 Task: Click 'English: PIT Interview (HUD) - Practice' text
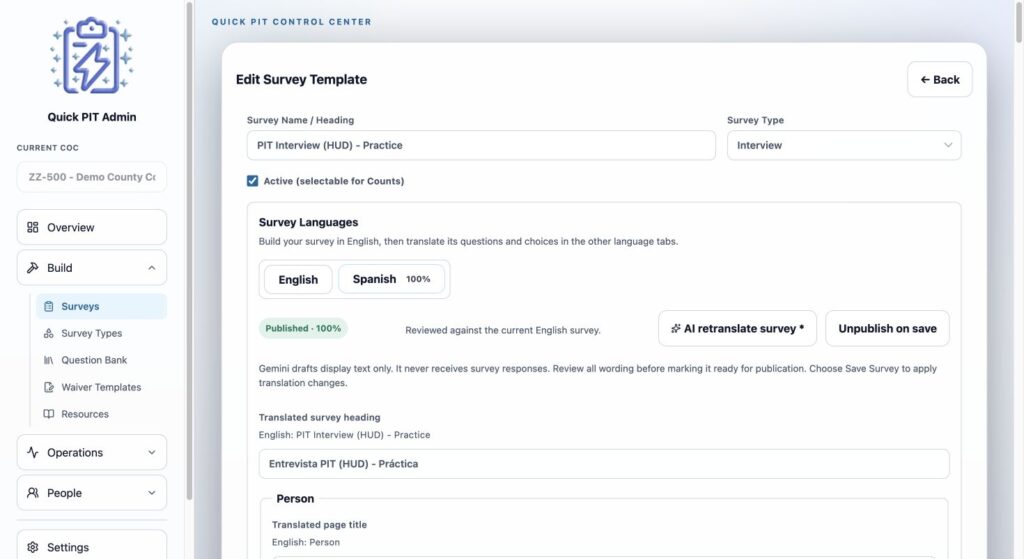tap(344, 435)
